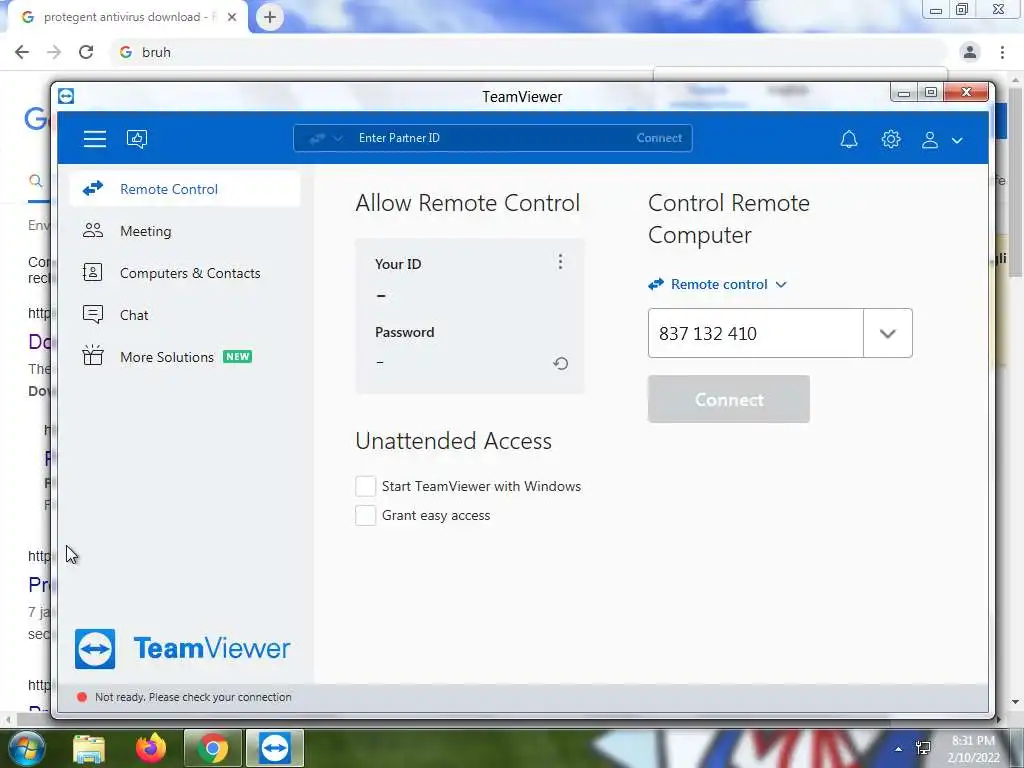Open the Computers & Contacts tab
The height and width of the screenshot is (768, 1024).
185,273
